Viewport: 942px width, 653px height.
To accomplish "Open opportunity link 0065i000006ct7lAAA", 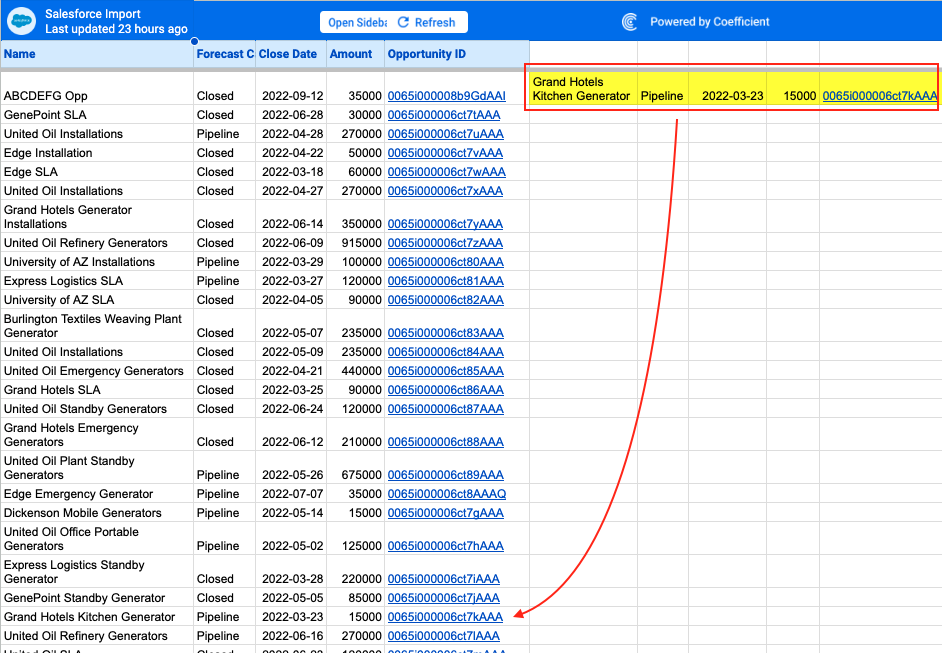I will click(x=443, y=636).
